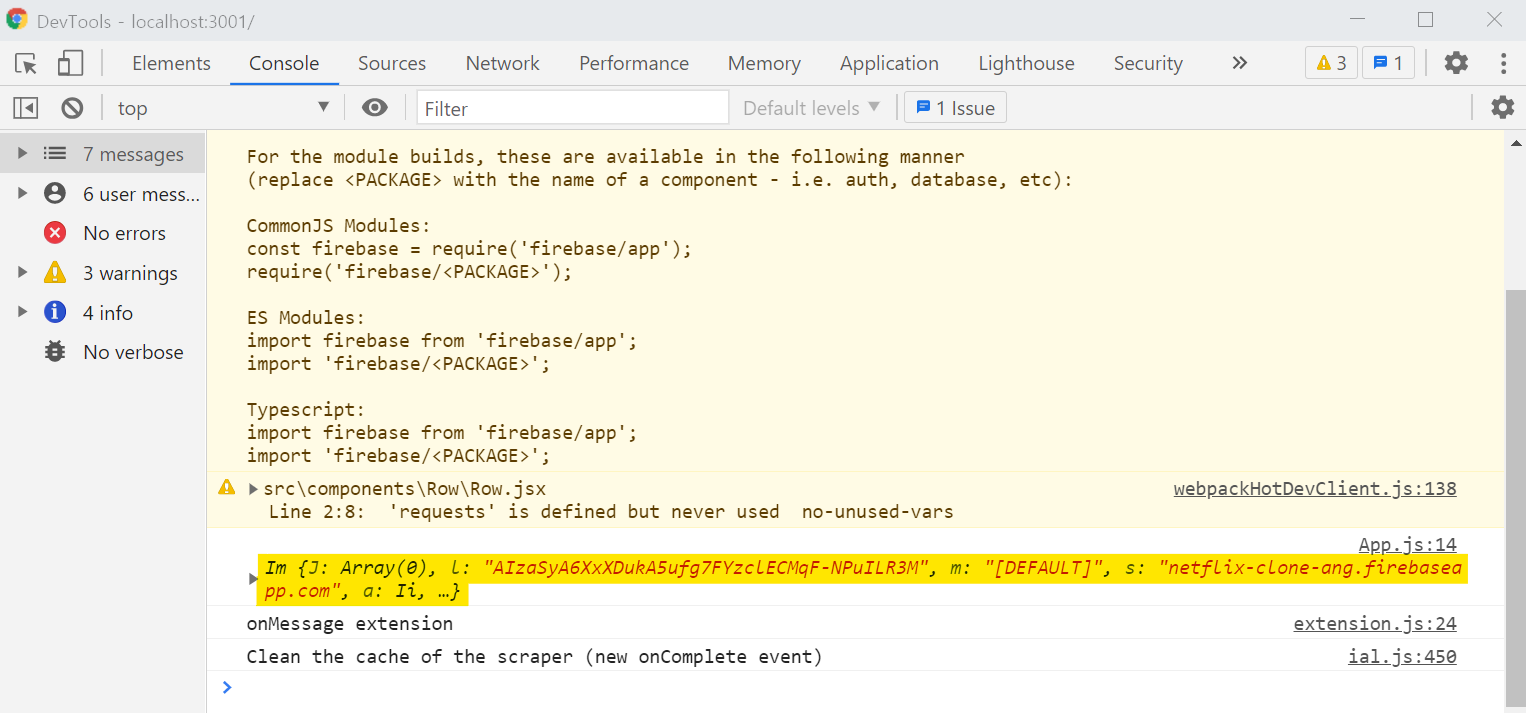Image resolution: width=1526 pixels, height=713 pixels.
Task: Expand the logged Im object
Action: pos(253,579)
